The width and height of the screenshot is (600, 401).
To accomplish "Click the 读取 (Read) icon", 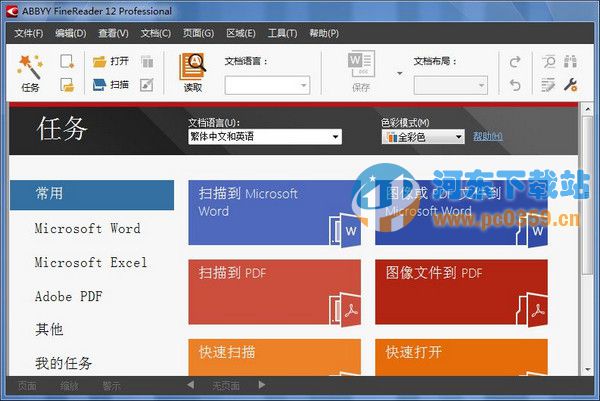I will (193, 73).
